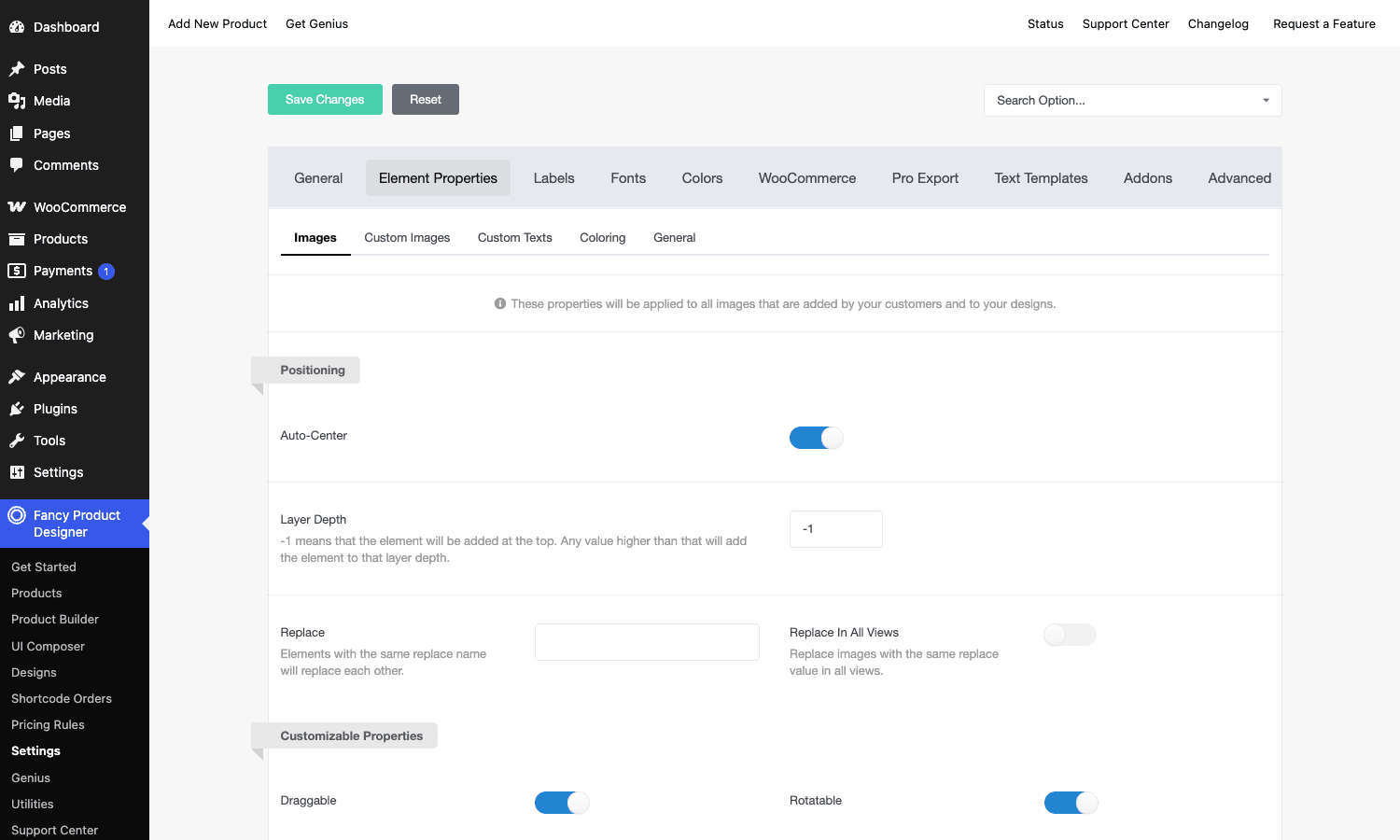The image size is (1400, 840).
Task: Click the Reset button
Action: 426,100
